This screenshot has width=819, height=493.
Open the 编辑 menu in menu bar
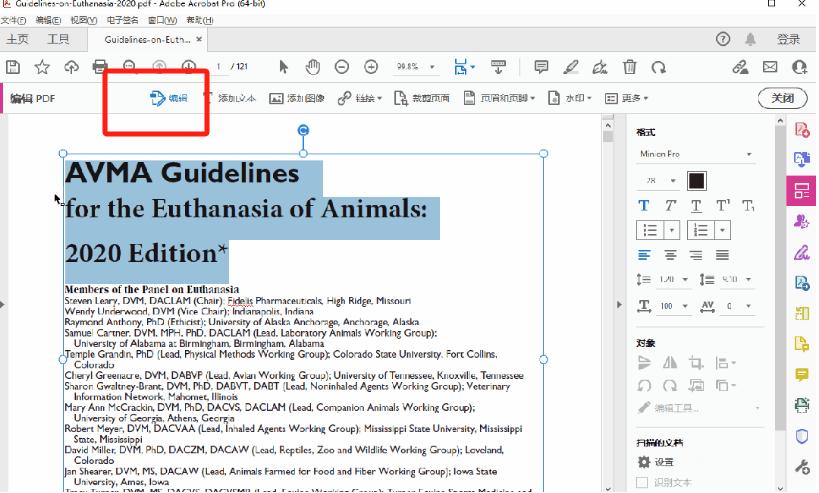click(48, 20)
